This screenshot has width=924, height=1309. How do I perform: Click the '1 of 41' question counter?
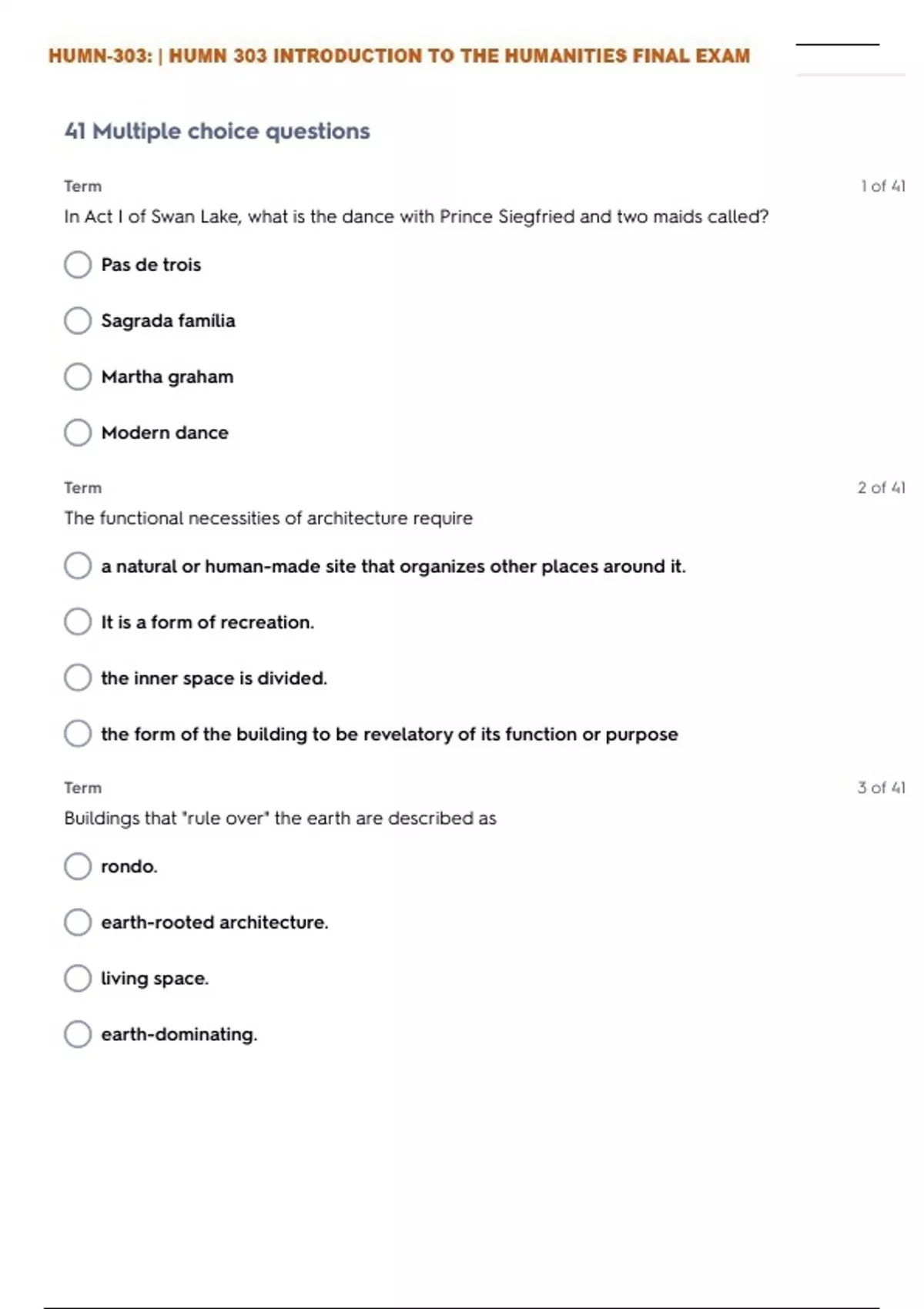[882, 186]
